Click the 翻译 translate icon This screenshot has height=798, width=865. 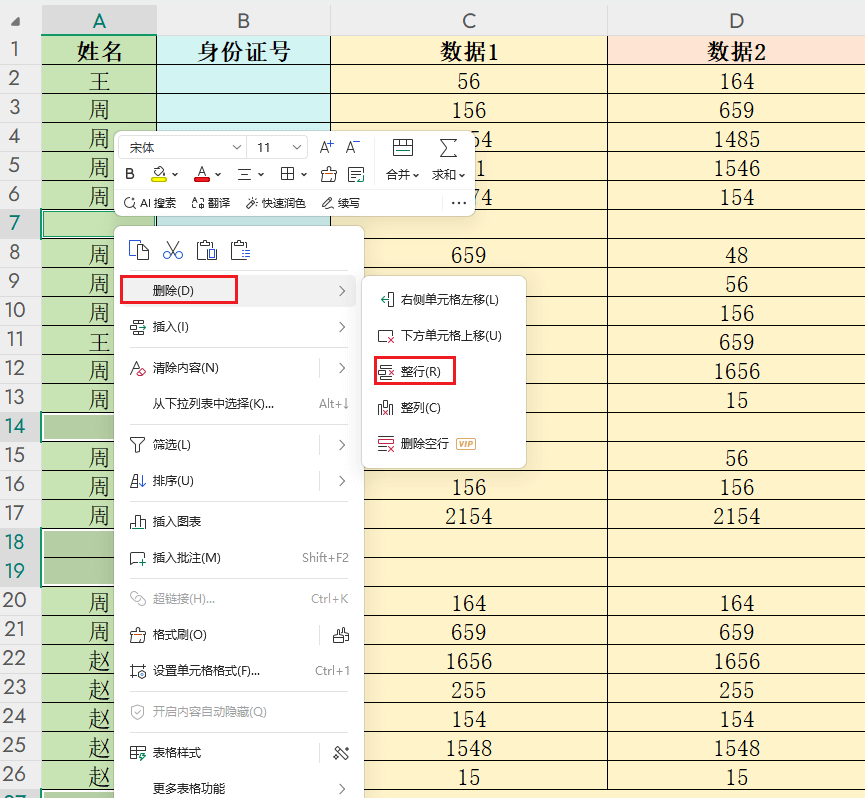(x=212, y=202)
